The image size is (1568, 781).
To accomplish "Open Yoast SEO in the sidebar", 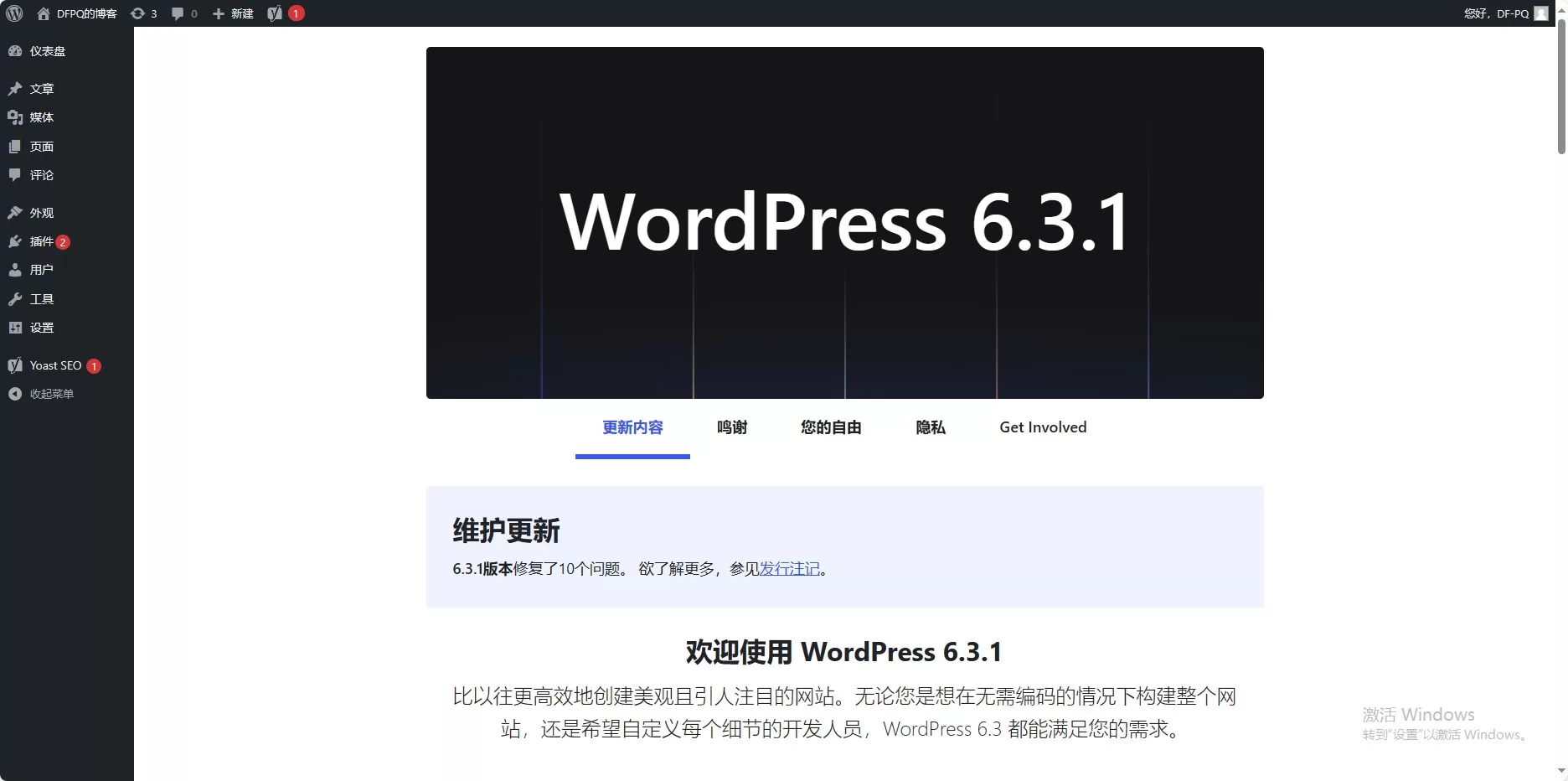I will [x=55, y=365].
